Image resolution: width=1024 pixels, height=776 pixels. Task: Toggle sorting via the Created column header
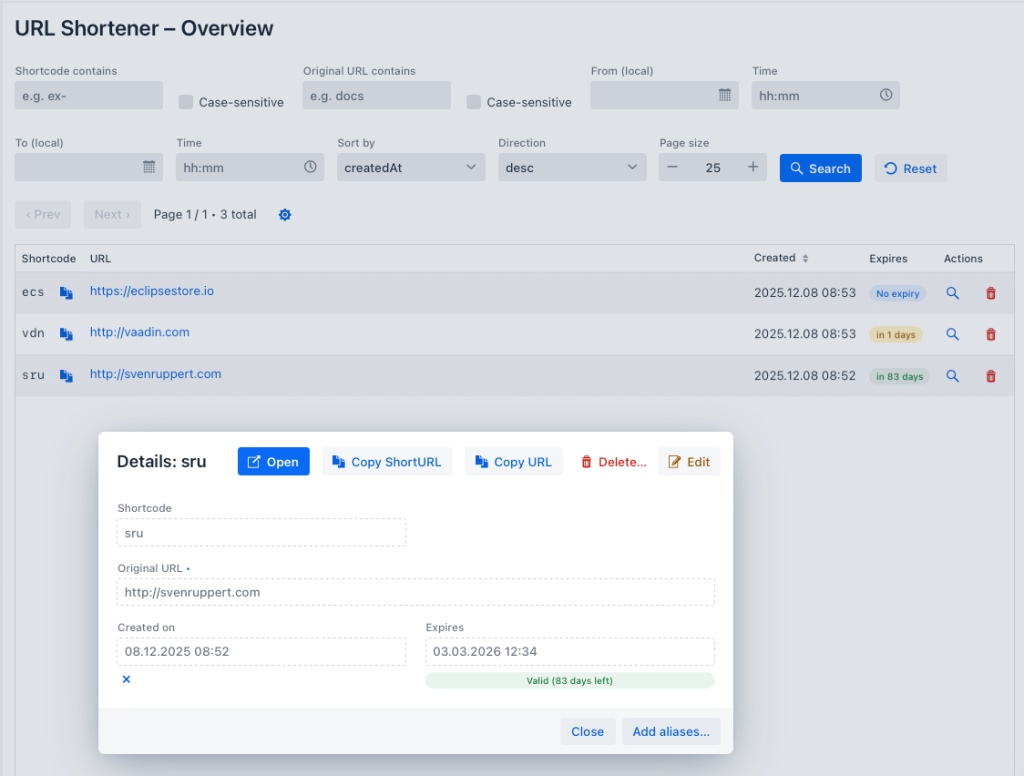coord(780,258)
